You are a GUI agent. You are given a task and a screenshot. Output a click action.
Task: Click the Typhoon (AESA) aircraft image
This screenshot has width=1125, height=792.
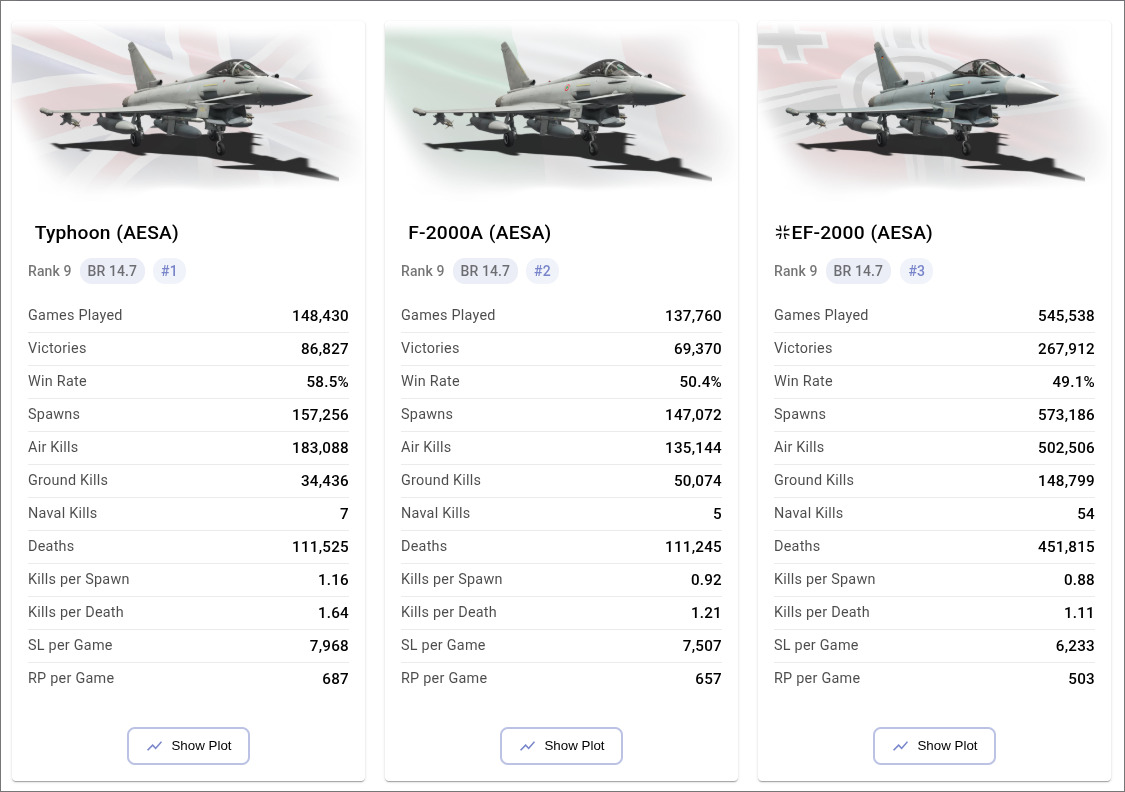coord(188,105)
